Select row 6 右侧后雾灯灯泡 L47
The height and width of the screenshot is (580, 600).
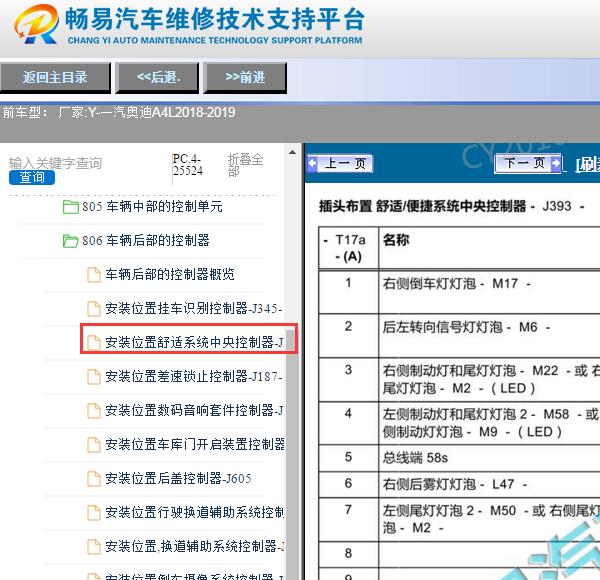coord(459,484)
